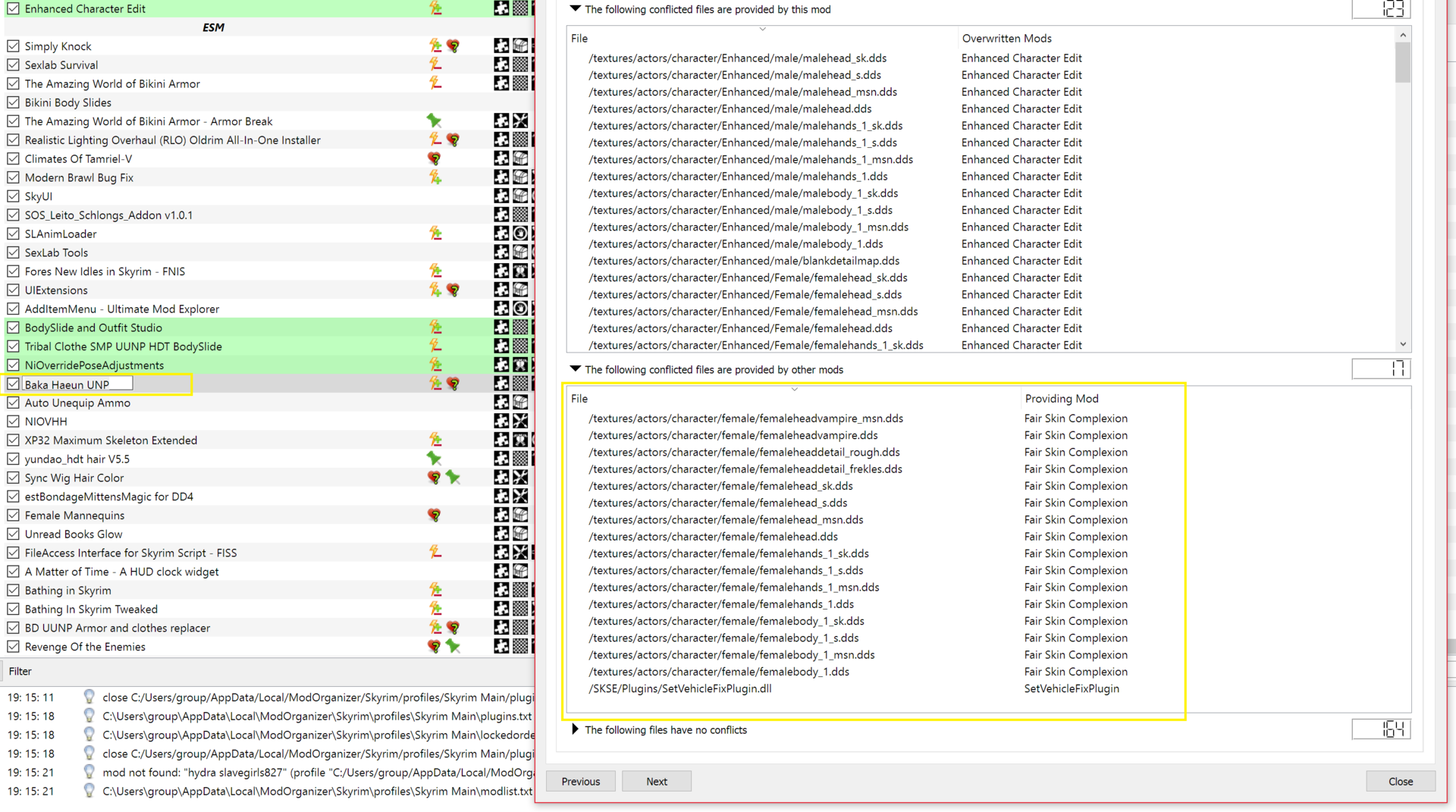Viewport: 1456px width, 812px height.
Task: Click the heart icon for Climates Of Tamriel-V
Action: pyautogui.click(x=435, y=158)
